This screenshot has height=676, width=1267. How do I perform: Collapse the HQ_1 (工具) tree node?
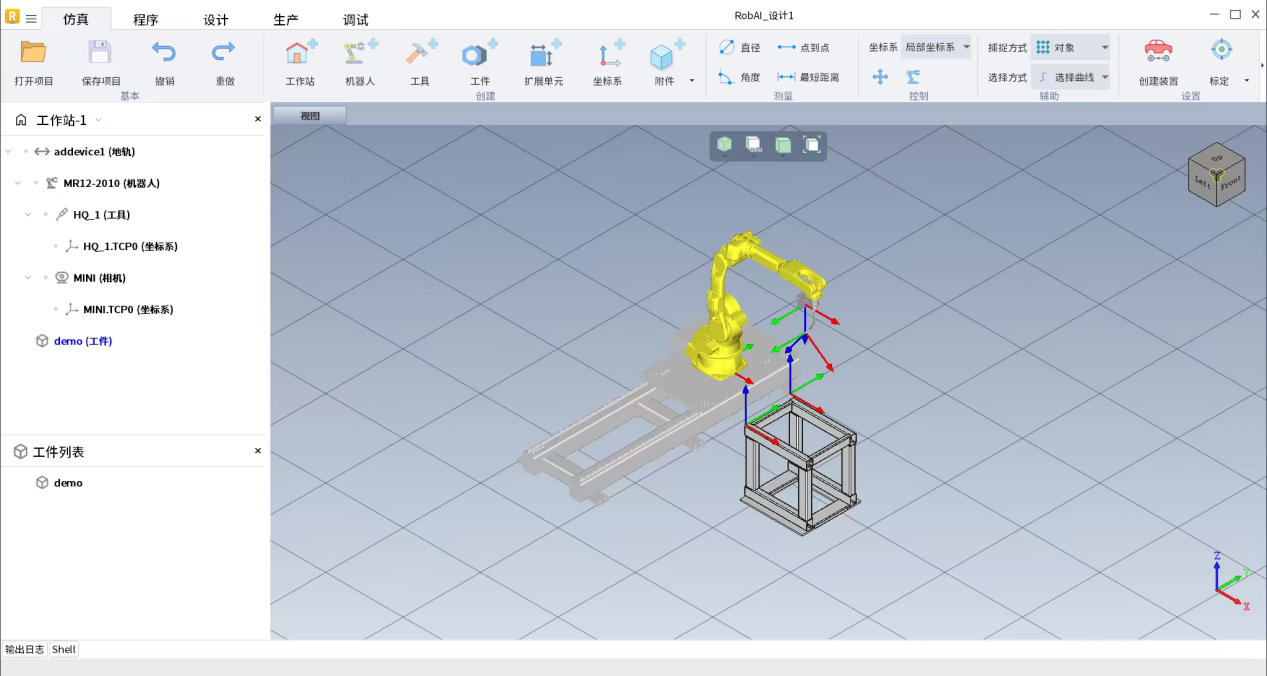point(28,215)
